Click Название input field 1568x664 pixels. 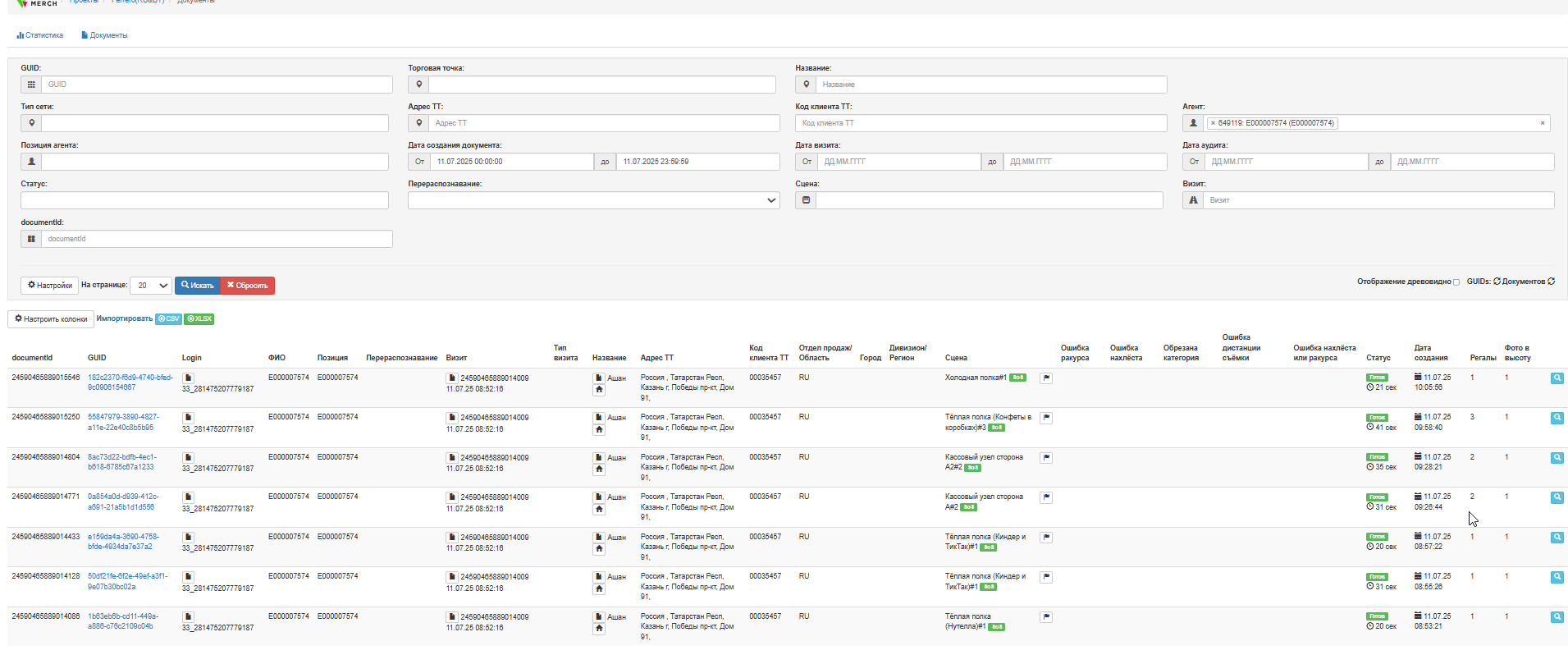[992, 85]
